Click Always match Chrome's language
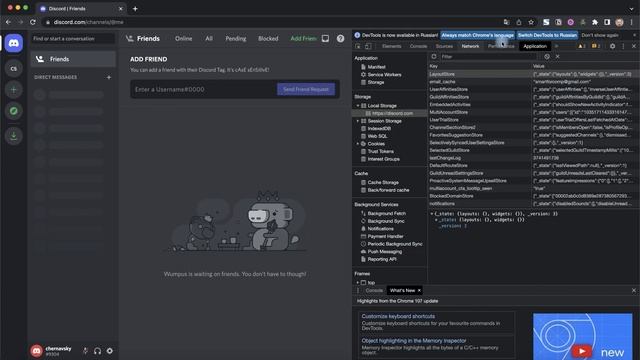 pos(478,36)
